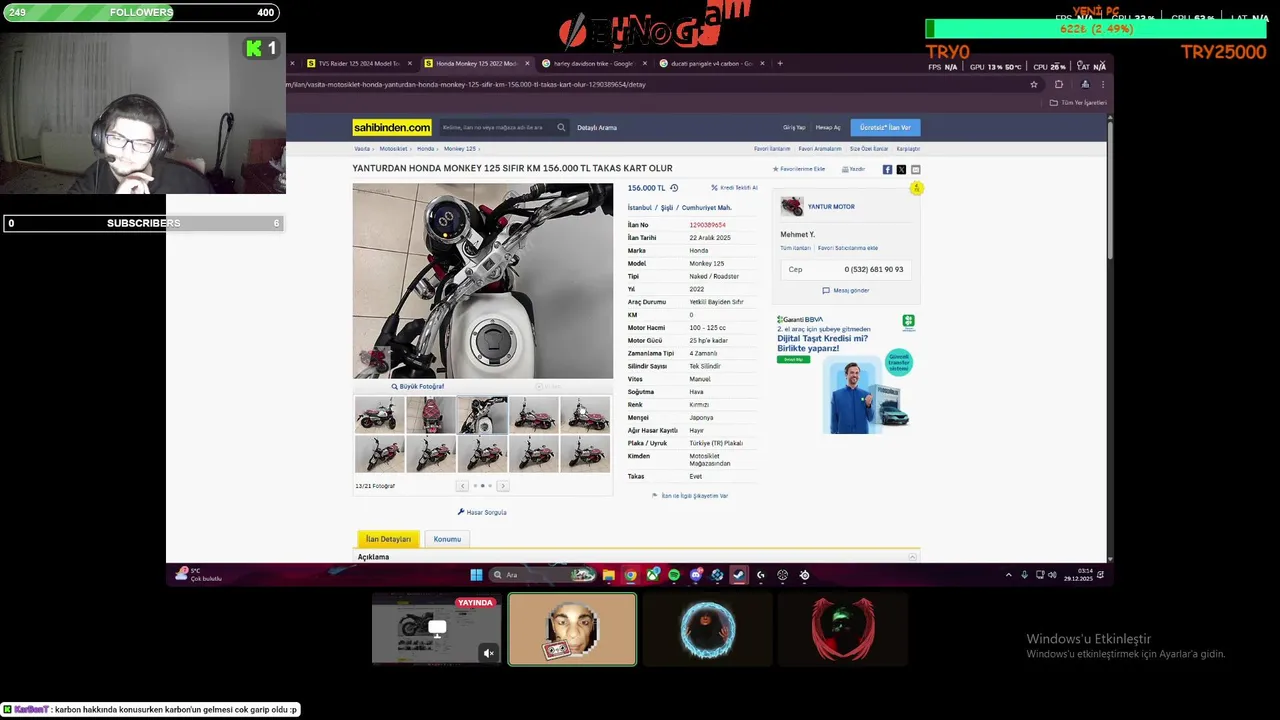
Task: Open Favori Aramalarım link
Action: pyautogui.click(x=820, y=149)
